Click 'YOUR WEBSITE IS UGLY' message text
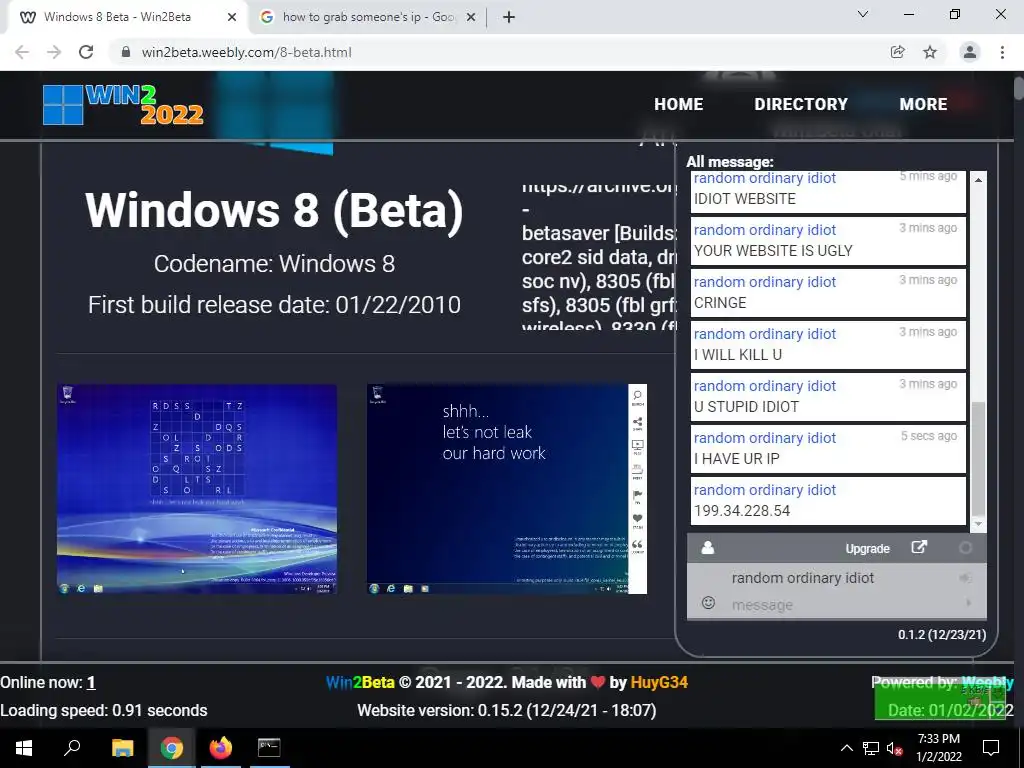The image size is (1024, 768). [773, 251]
